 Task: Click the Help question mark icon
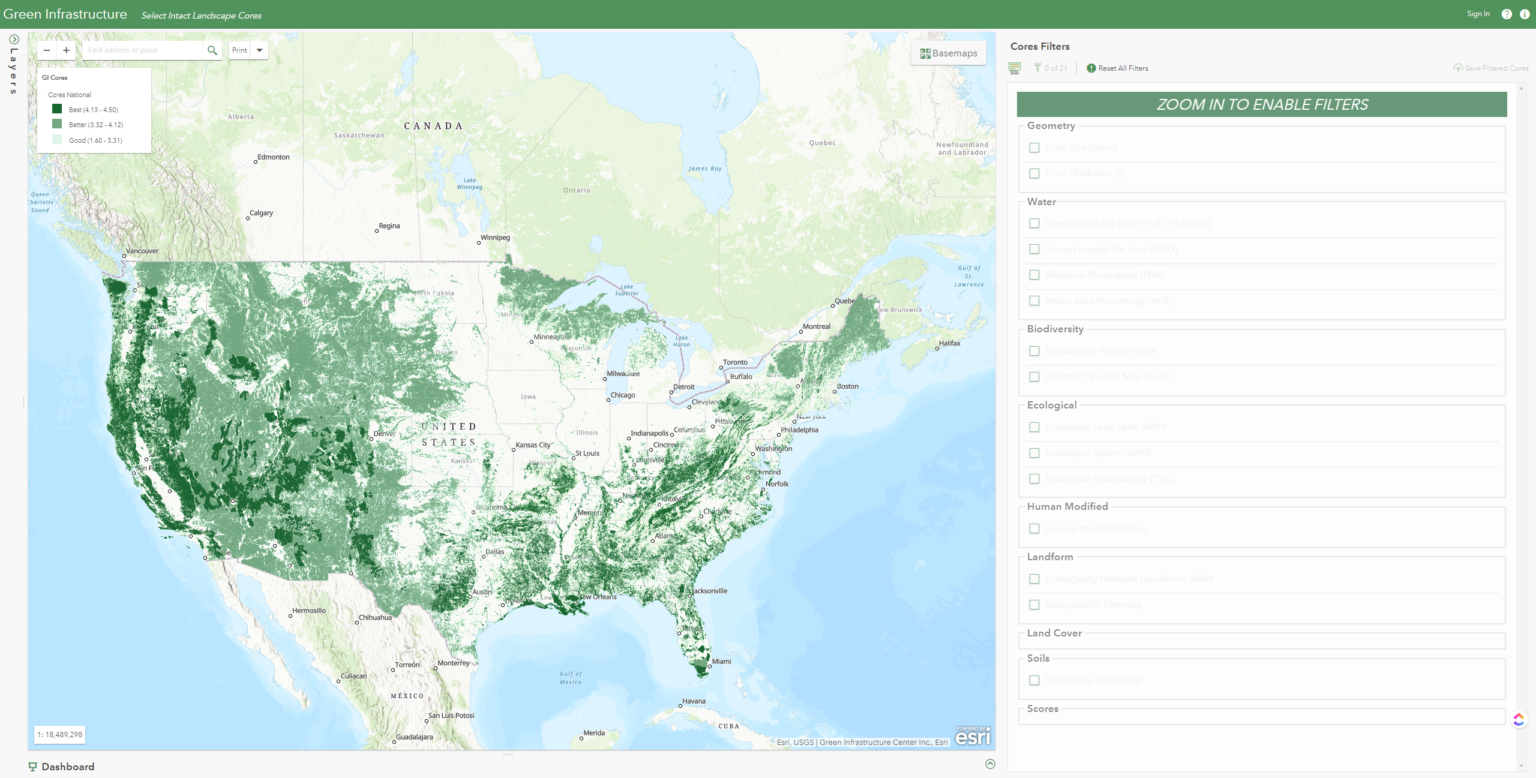1506,13
